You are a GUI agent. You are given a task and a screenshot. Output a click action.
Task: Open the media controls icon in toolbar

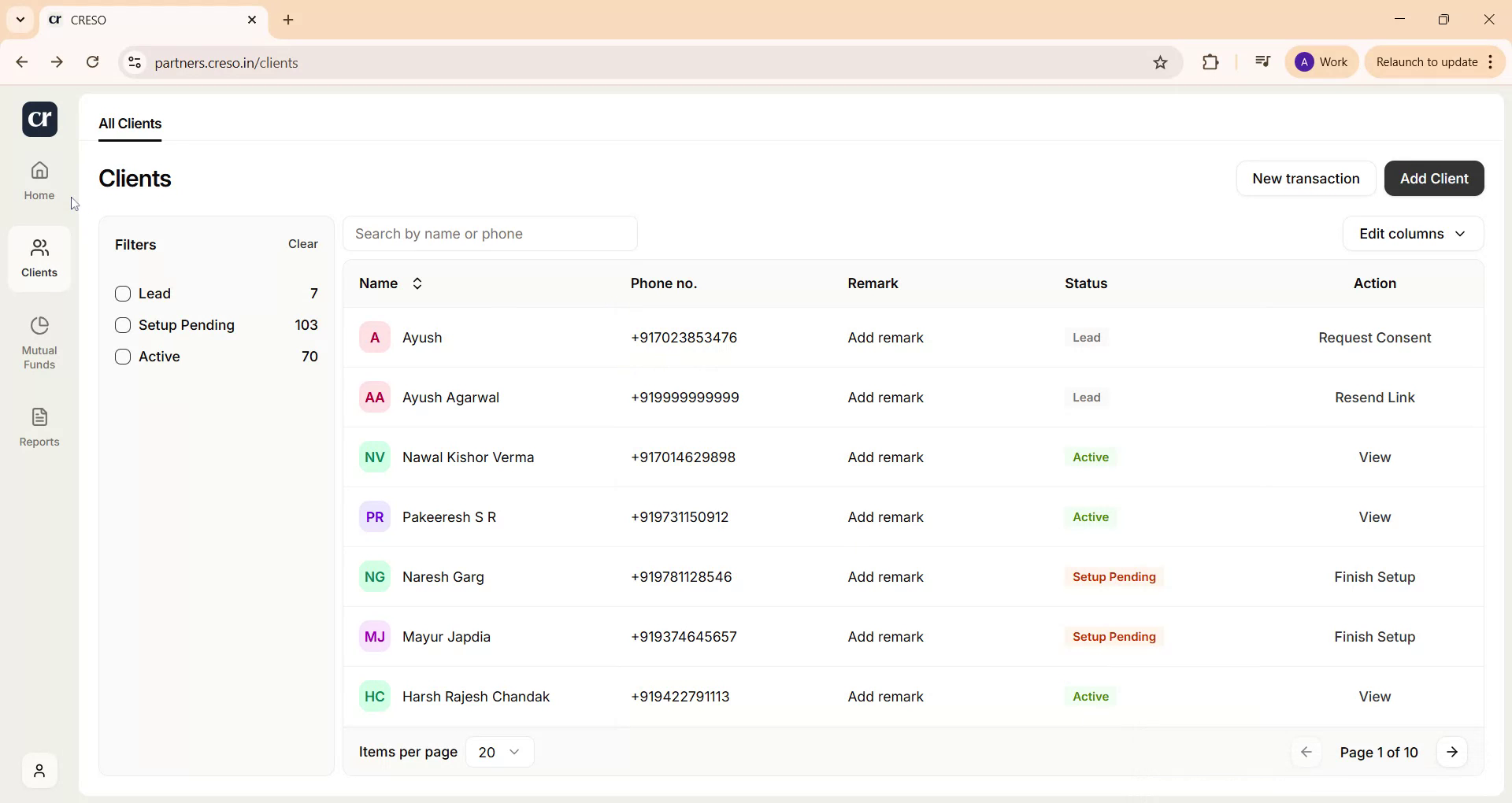click(x=1262, y=61)
